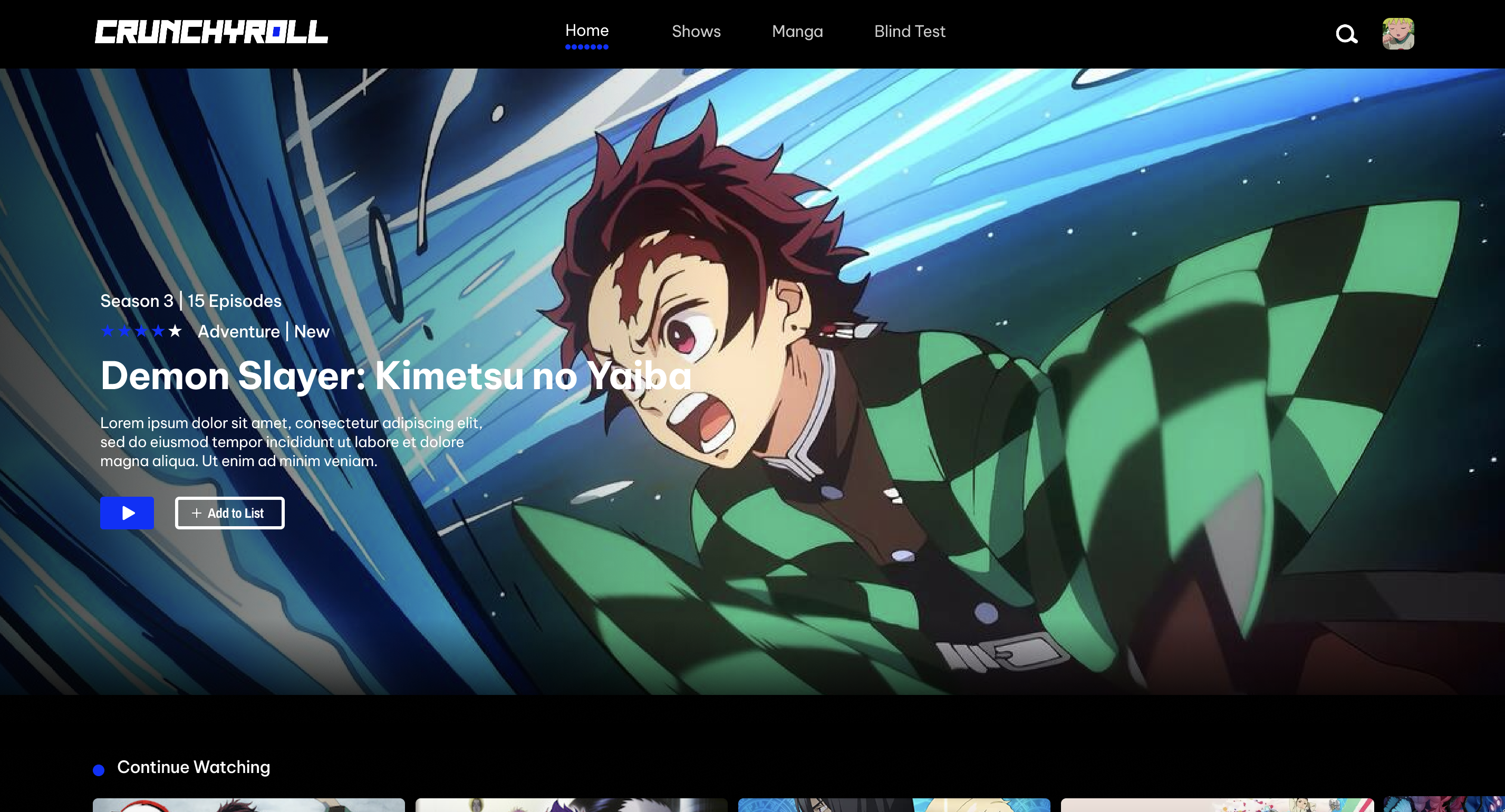The height and width of the screenshot is (812, 1505).
Task: Open the Manga section
Action: pyautogui.click(x=797, y=32)
